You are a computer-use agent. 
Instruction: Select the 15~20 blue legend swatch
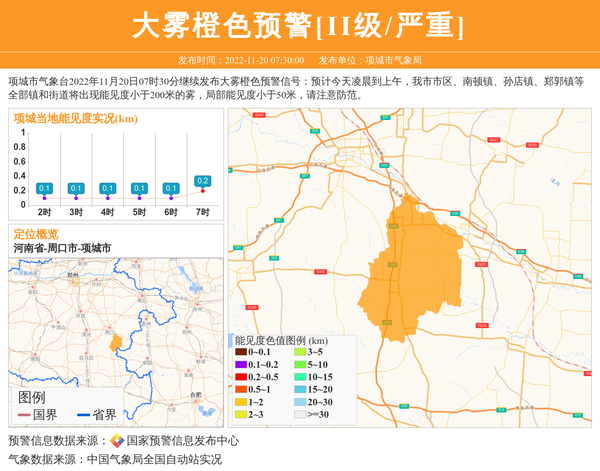click(299, 389)
